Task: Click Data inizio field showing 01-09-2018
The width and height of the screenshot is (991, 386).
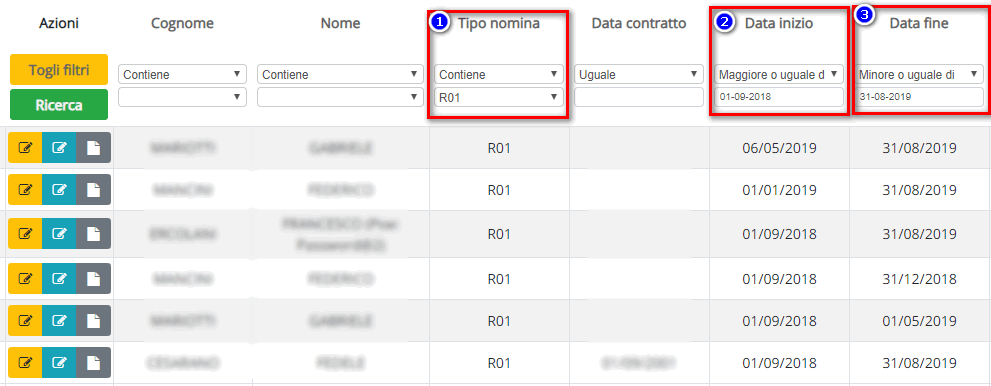Action: [x=779, y=97]
